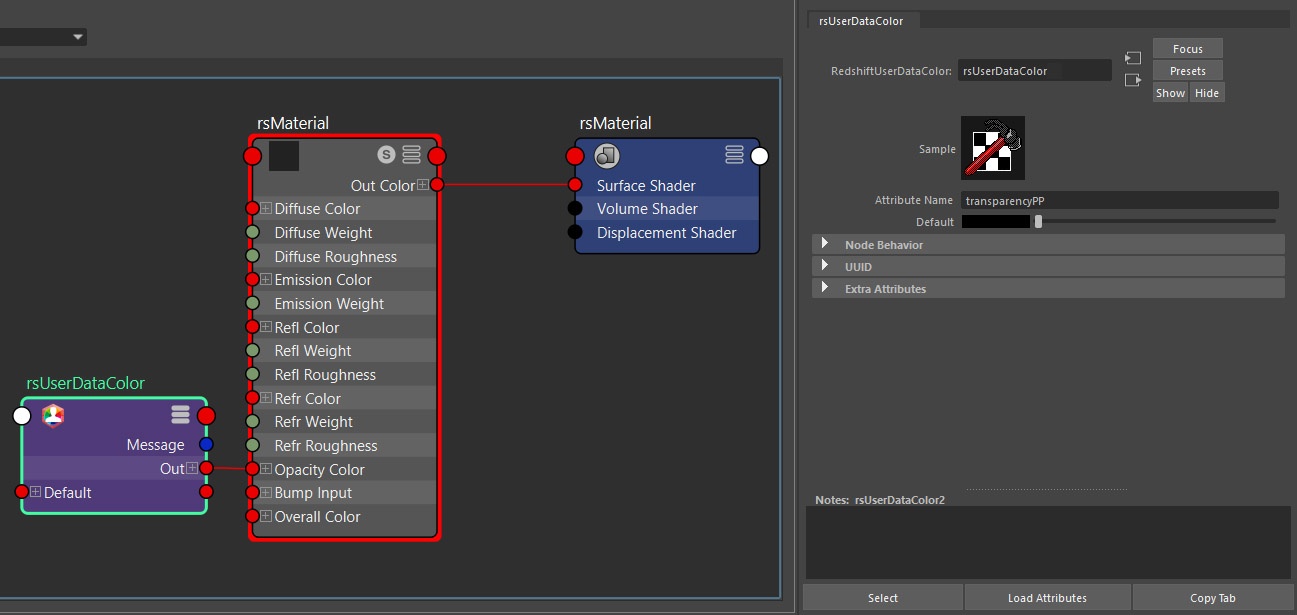Click the Hide button

point(1207,93)
